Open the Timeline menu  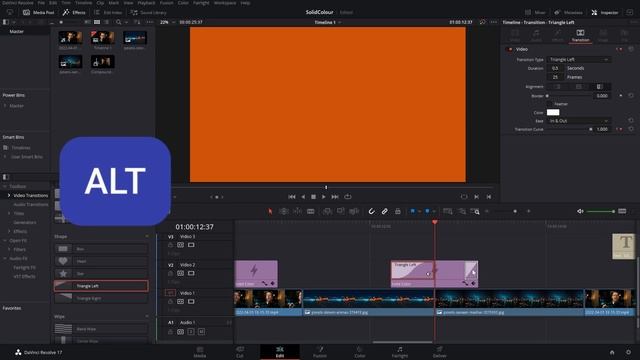[x=83, y=3]
